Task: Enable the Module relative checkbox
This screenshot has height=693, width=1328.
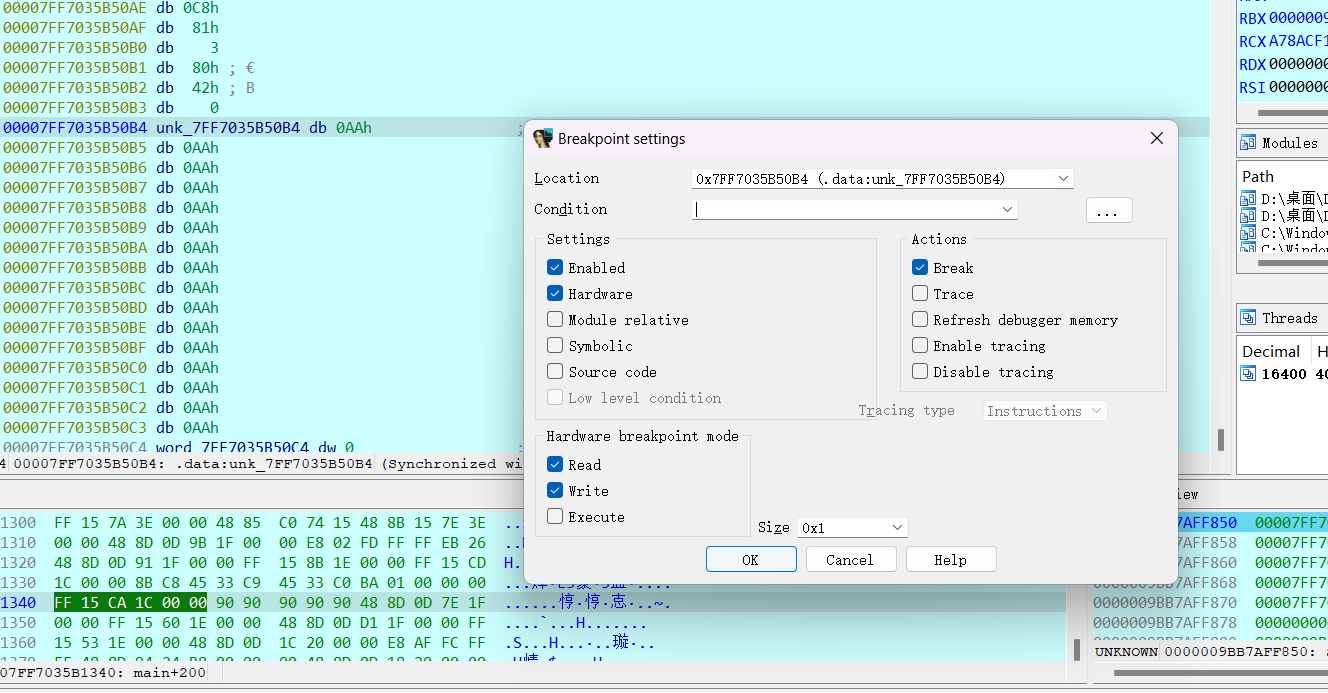Action: (555, 320)
